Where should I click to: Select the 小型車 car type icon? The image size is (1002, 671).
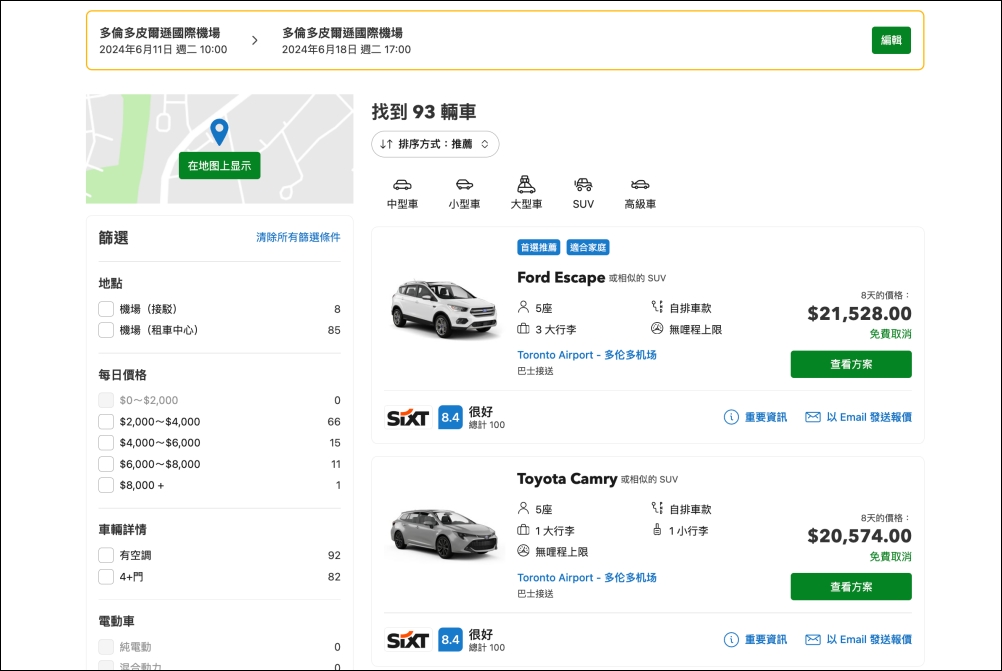click(x=464, y=185)
